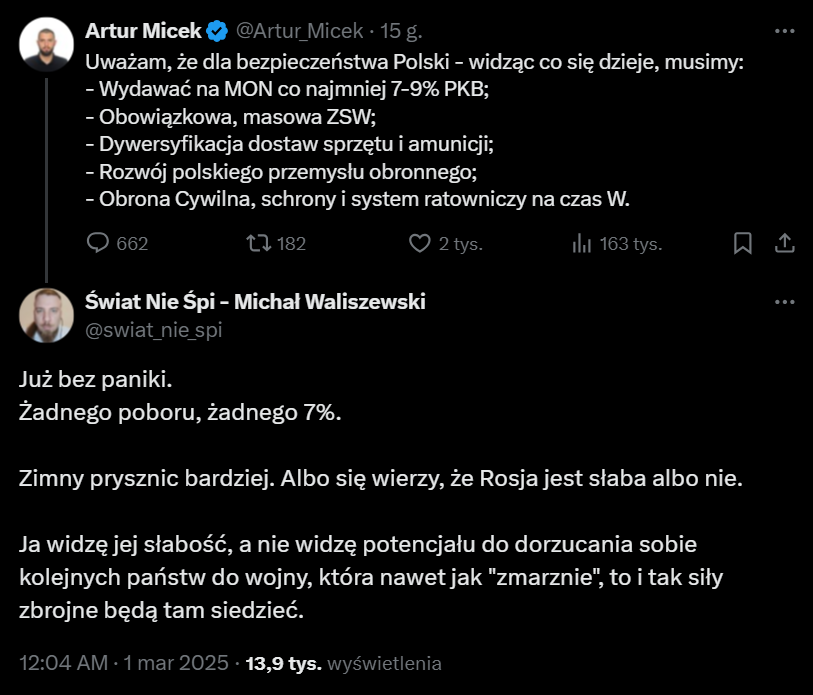
Task: Open view analytics icon showing 163 tys.
Action: click(x=581, y=243)
